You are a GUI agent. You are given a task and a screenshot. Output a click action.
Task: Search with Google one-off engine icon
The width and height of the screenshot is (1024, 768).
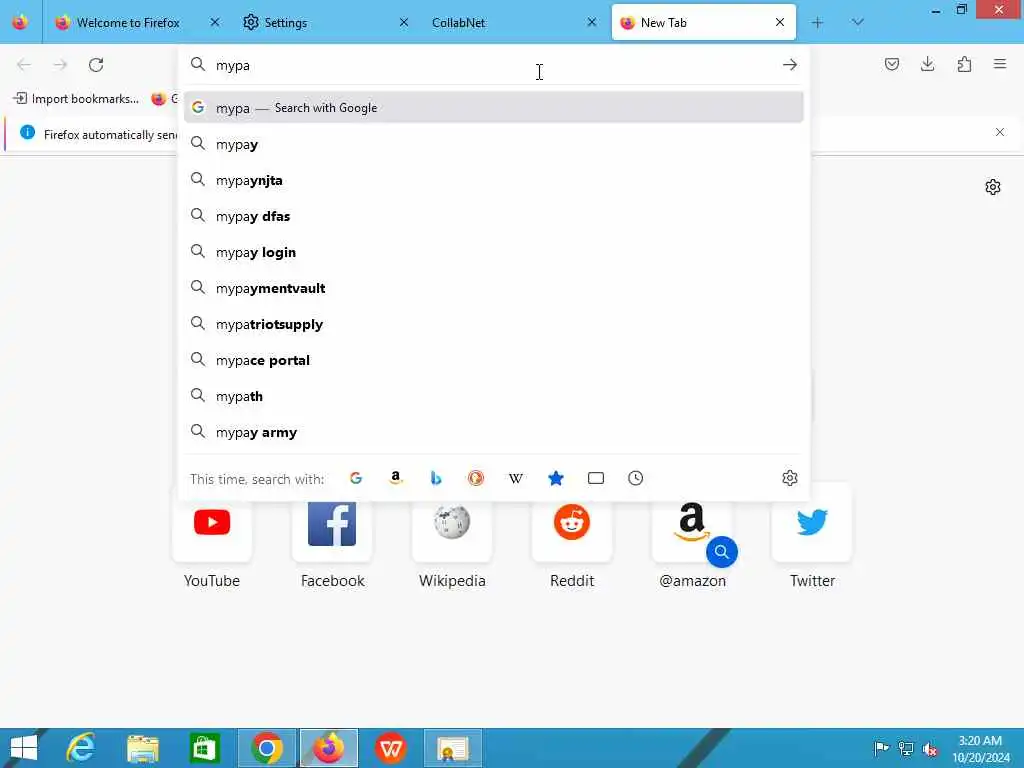click(356, 479)
